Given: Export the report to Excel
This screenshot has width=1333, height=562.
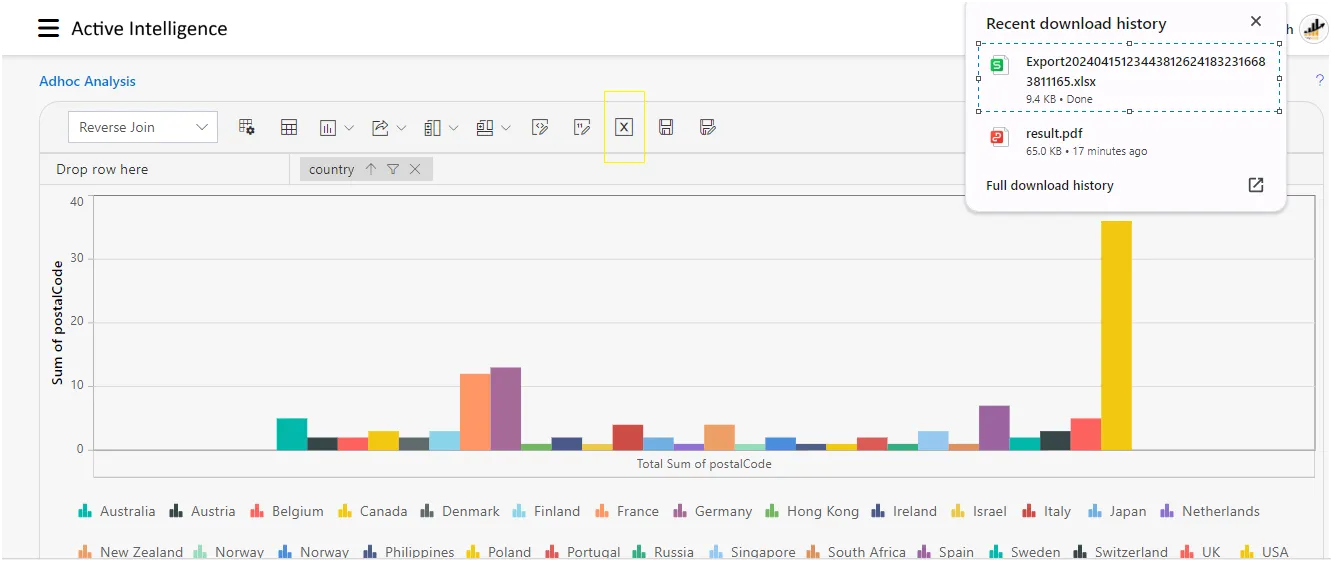Looking at the screenshot, I should (x=624, y=127).
